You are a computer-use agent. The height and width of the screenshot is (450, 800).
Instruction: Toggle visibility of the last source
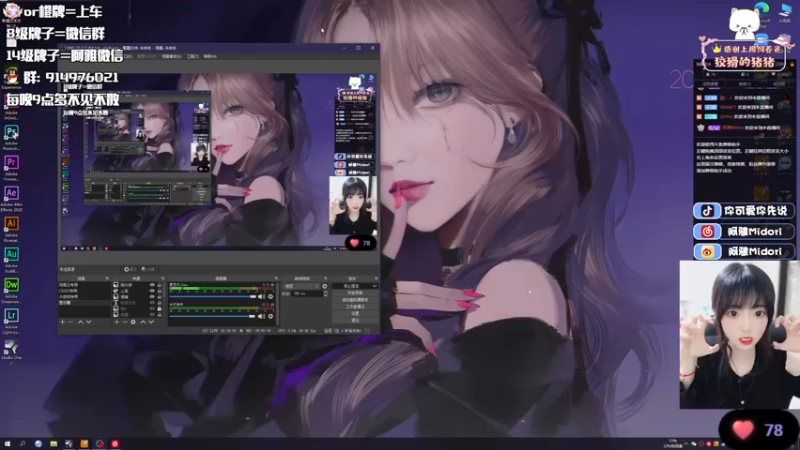tap(152, 314)
